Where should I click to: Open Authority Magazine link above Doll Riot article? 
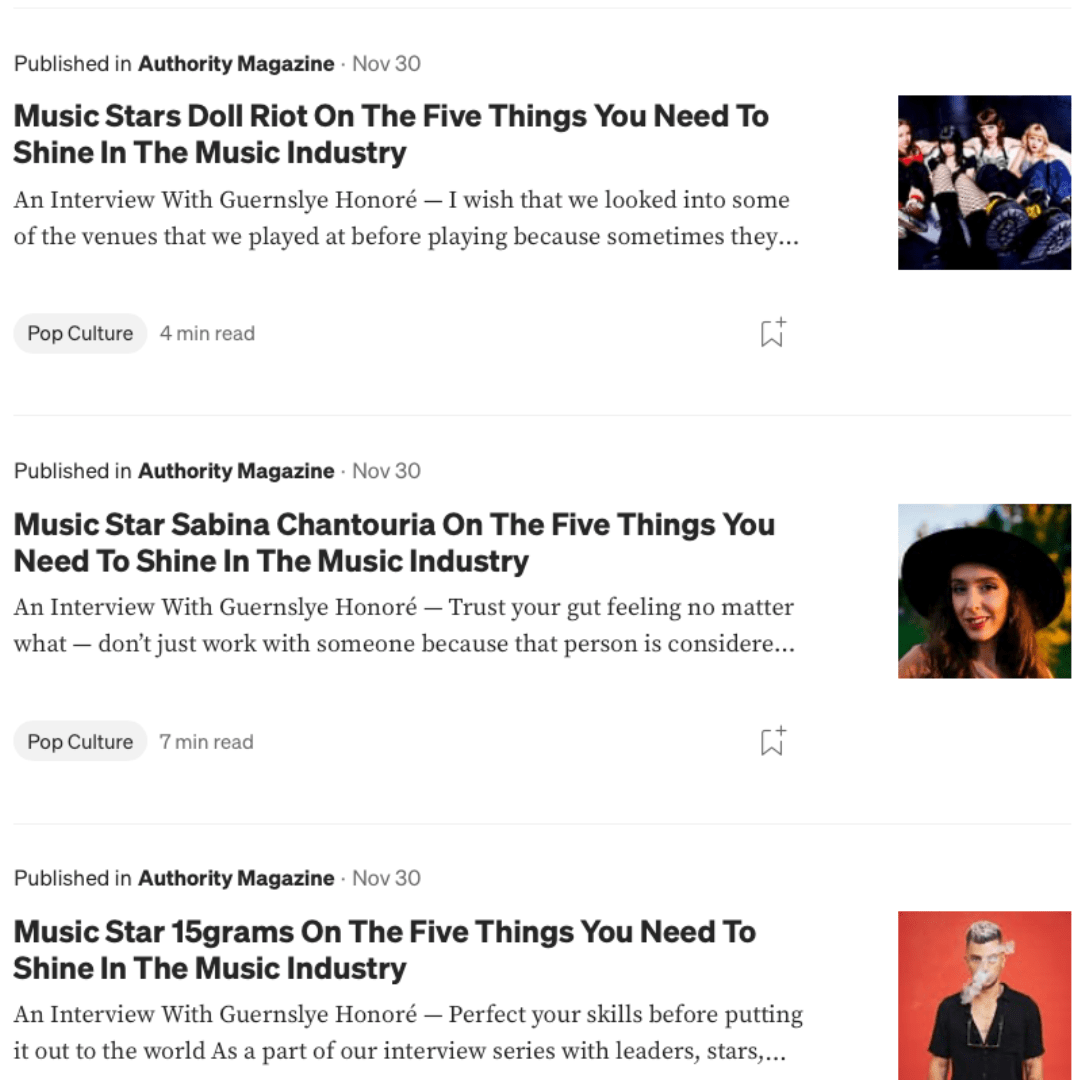pyautogui.click(x=236, y=64)
